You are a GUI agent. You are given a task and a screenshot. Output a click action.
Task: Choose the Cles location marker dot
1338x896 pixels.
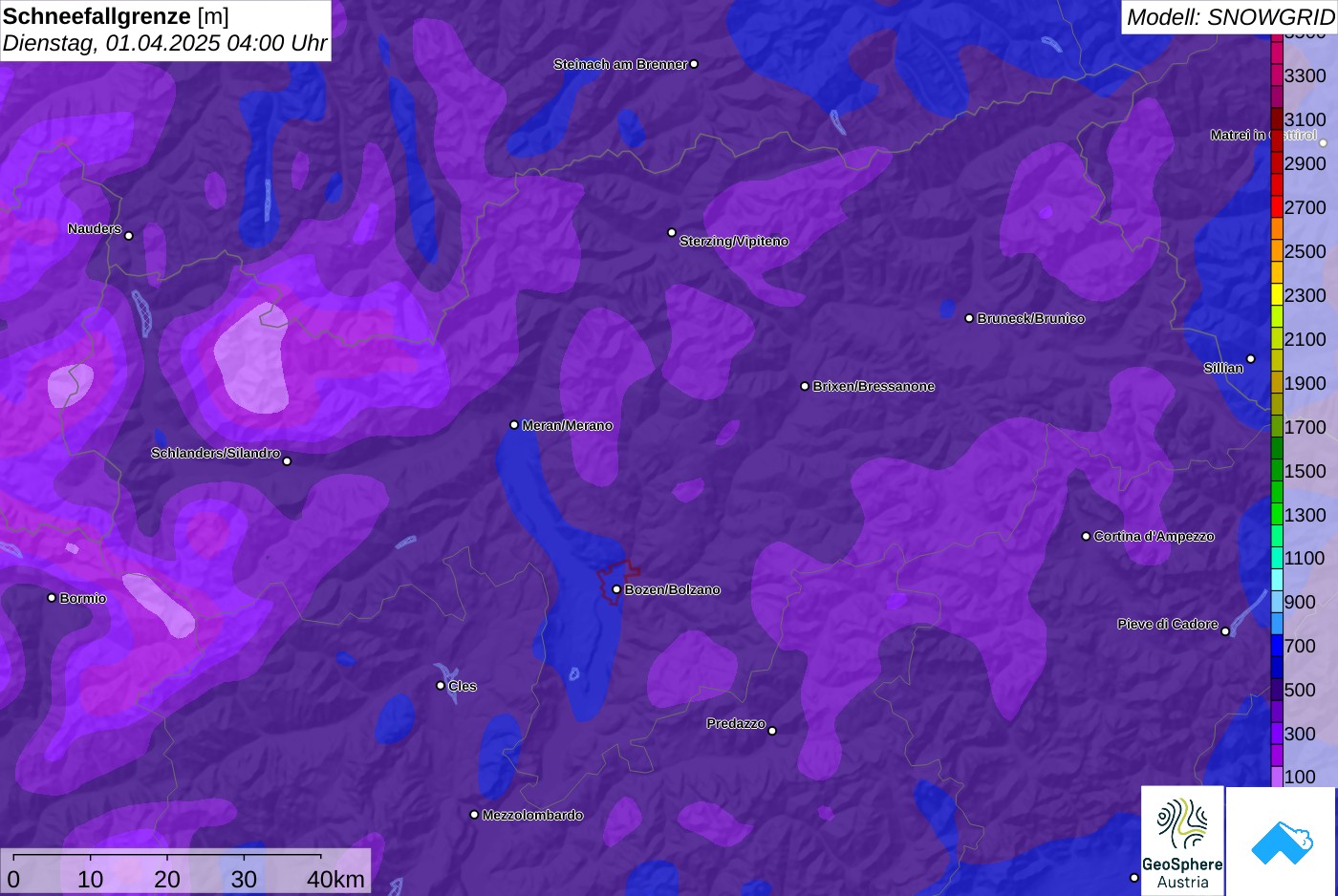[441, 685]
